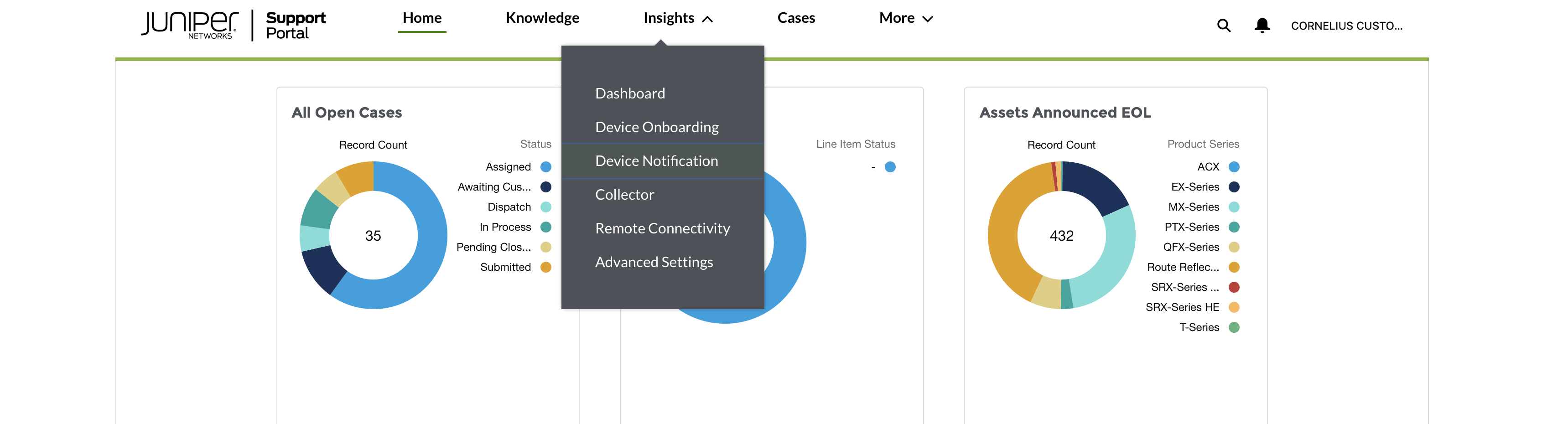Open the Home tab

[x=422, y=18]
